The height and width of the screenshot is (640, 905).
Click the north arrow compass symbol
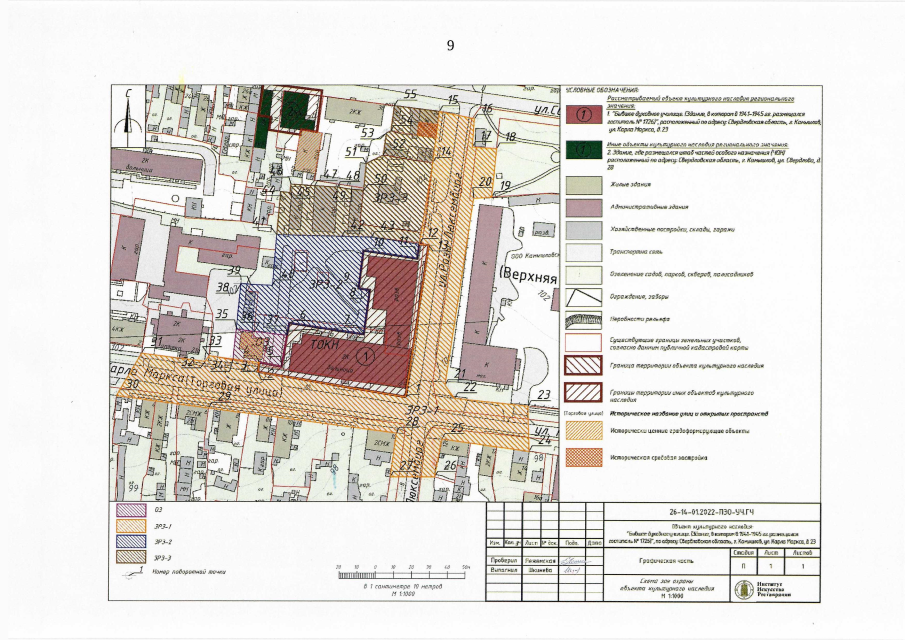point(128,111)
